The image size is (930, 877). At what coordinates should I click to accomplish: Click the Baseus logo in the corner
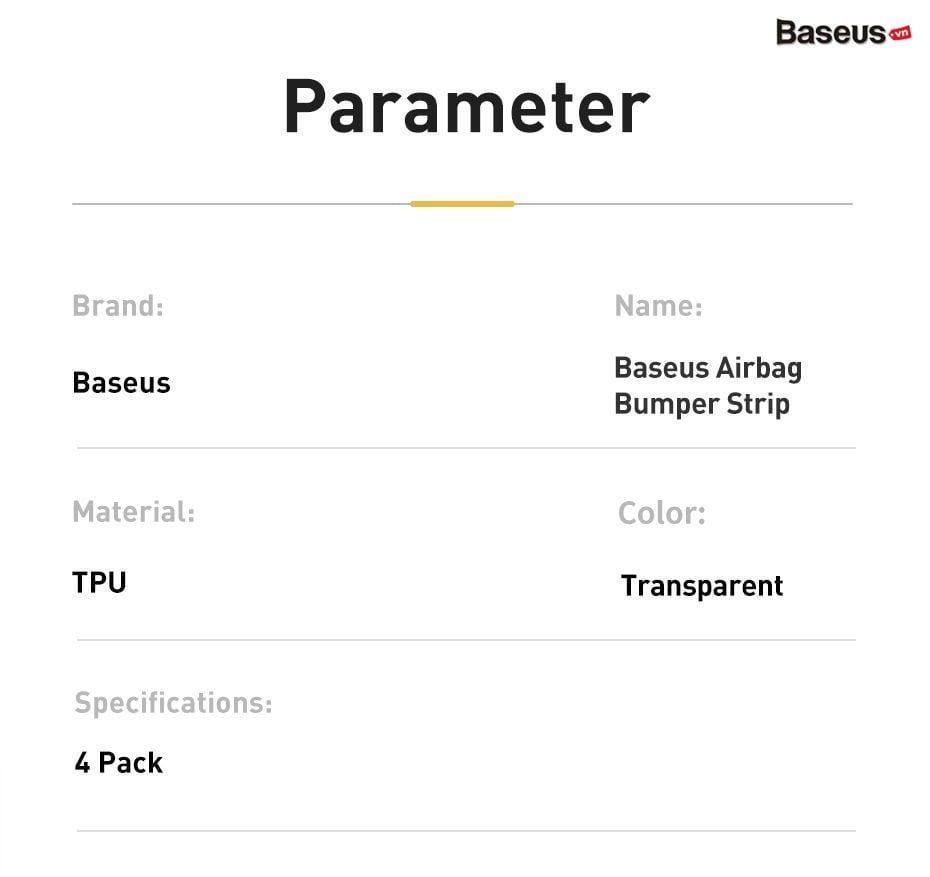point(843,32)
